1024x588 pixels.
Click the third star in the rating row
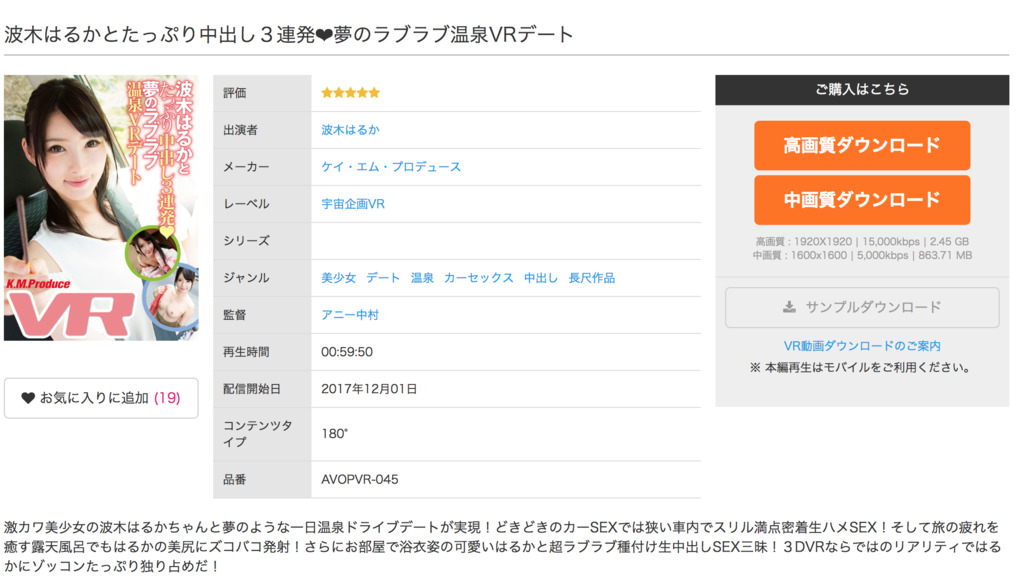click(x=351, y=93)
